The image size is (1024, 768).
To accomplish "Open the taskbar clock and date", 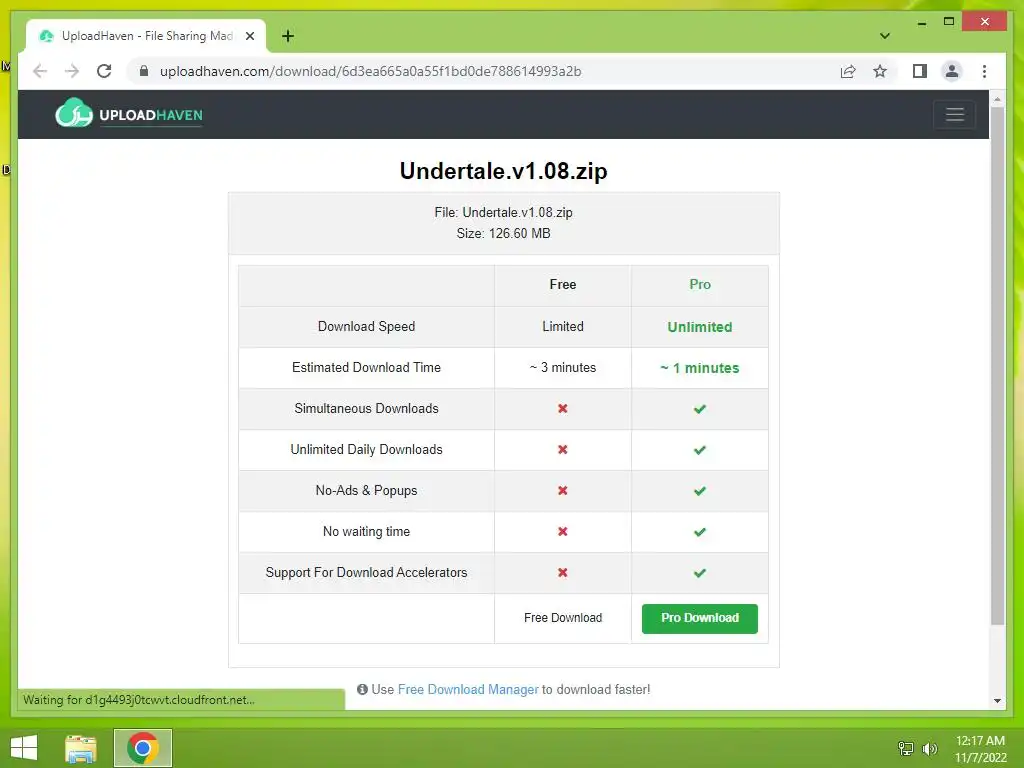I will coord(980,749).
